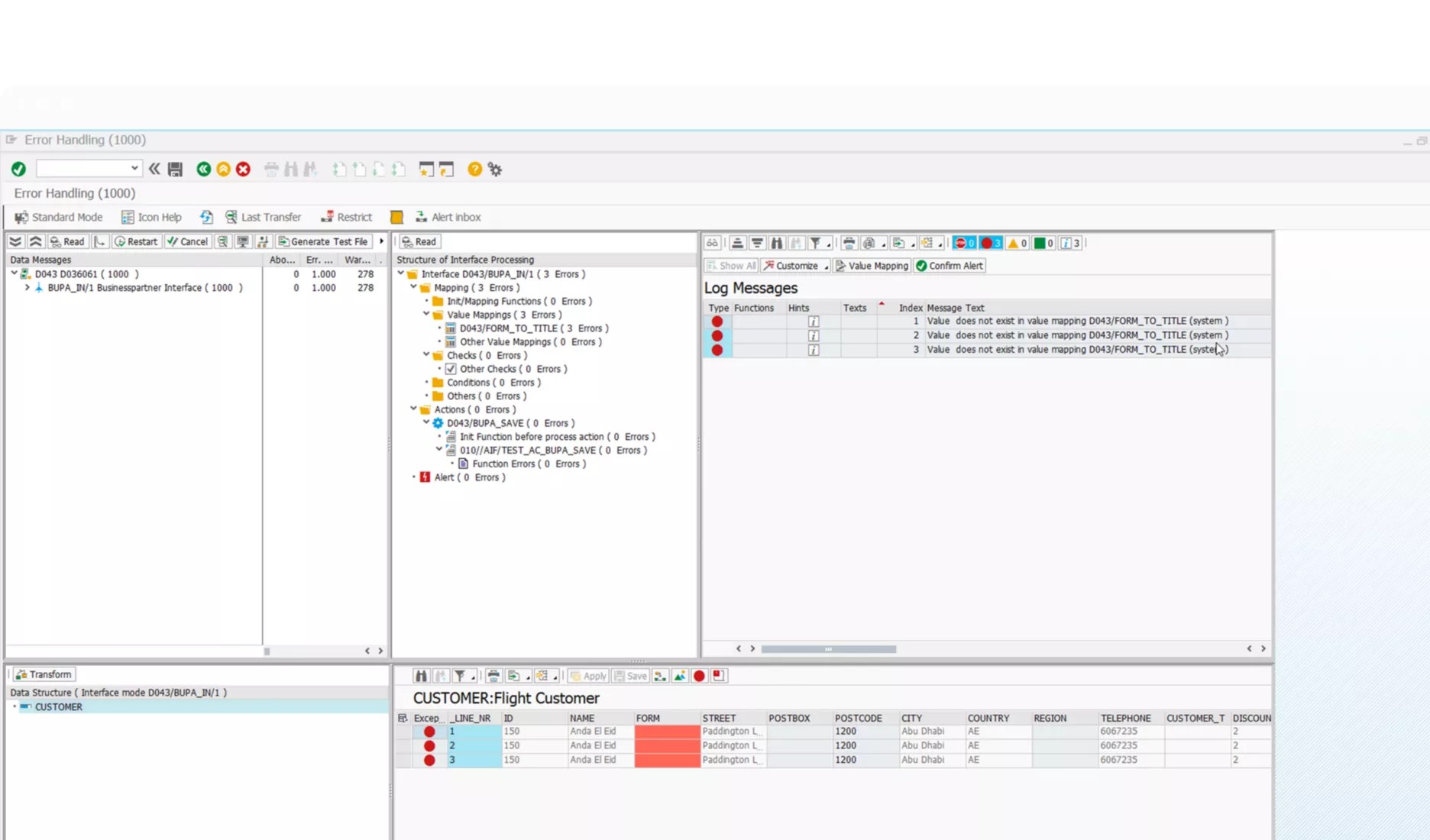Click the filter icon above Log Messages
Viewport: 1430px width, 840px height.
pyautogui.click(x=816, y=242)
